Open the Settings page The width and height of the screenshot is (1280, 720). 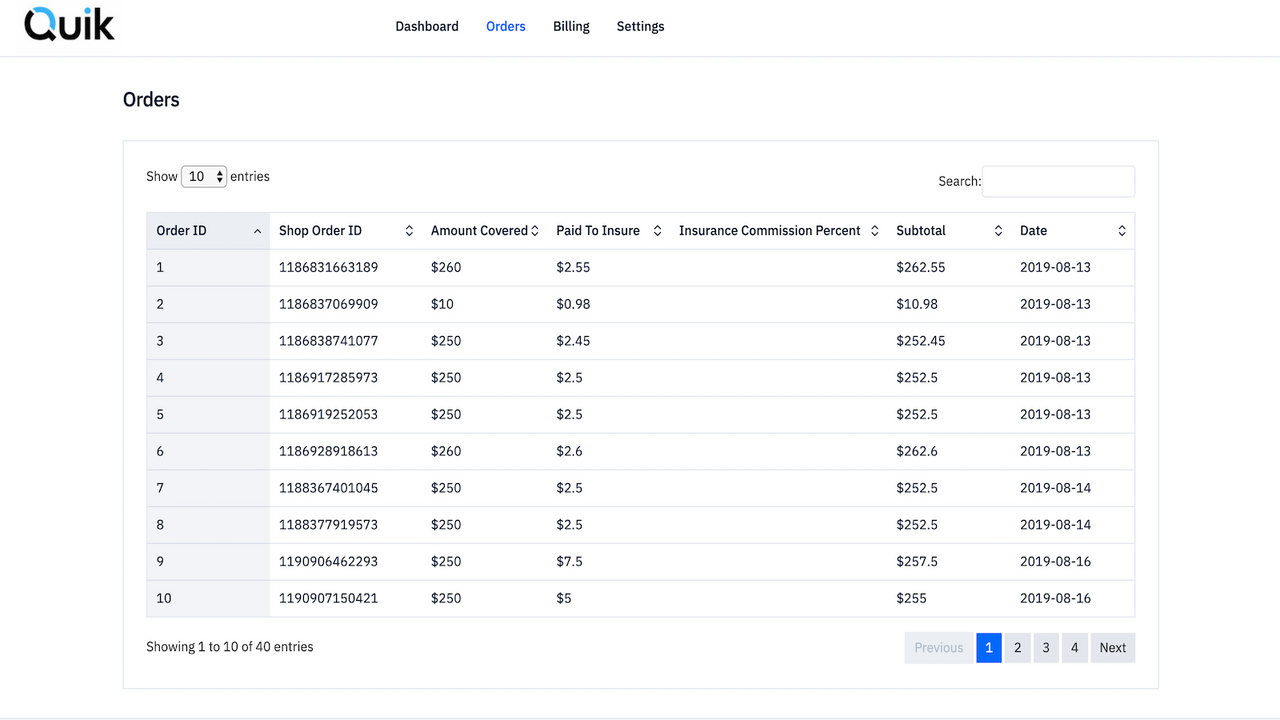click(x=640, y=26)
